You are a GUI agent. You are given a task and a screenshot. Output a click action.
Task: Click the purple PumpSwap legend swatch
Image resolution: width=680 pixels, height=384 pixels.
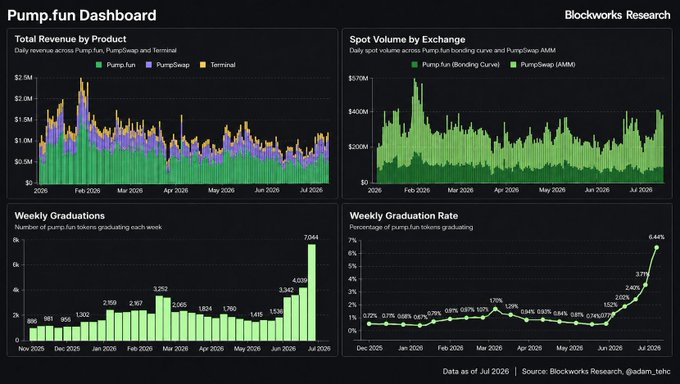[148, 65]
